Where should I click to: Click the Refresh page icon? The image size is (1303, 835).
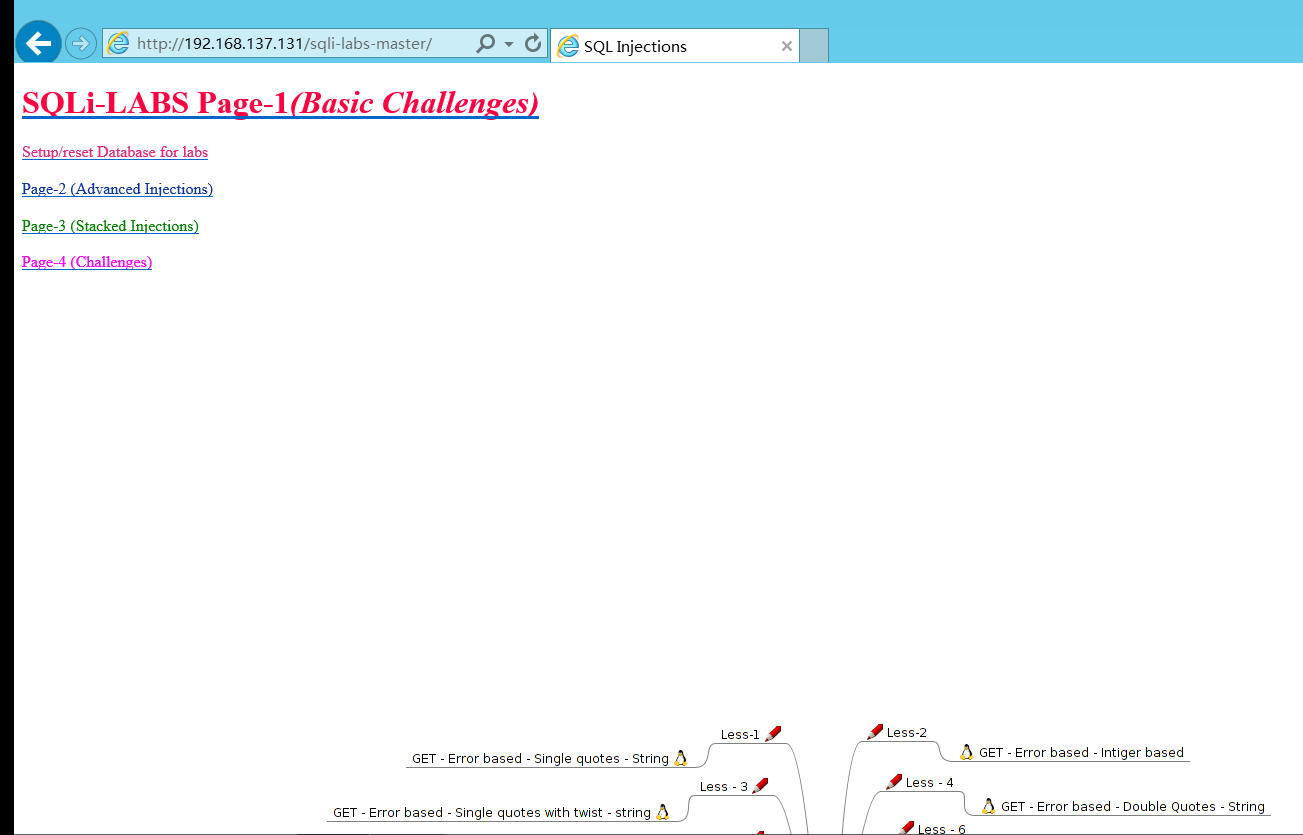pos(533,44)
